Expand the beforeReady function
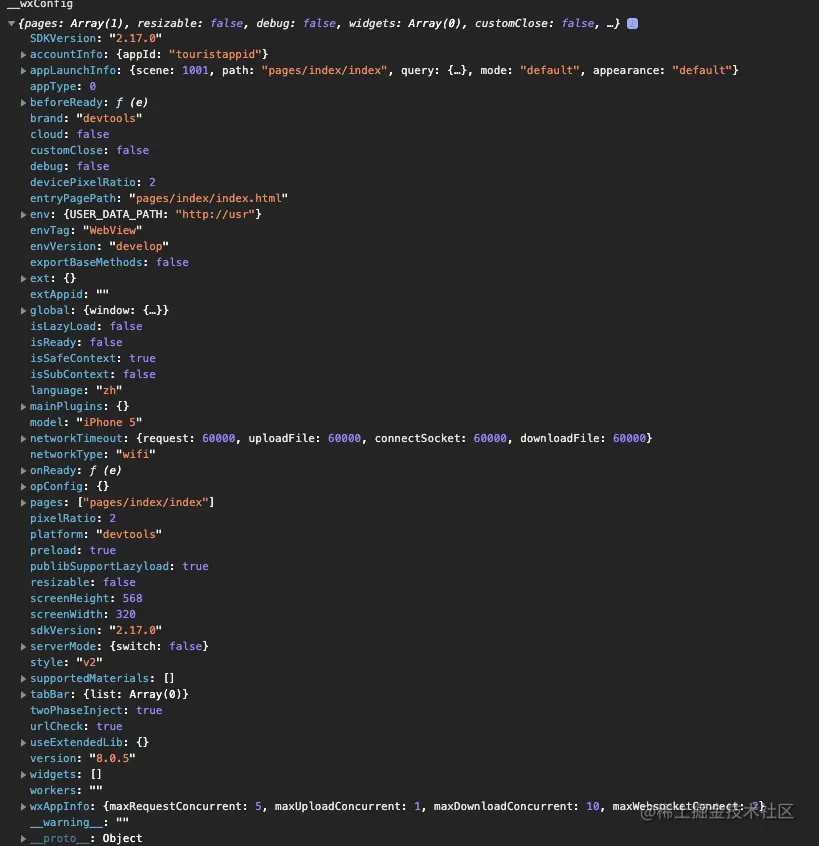 click(x=23, y=103)
